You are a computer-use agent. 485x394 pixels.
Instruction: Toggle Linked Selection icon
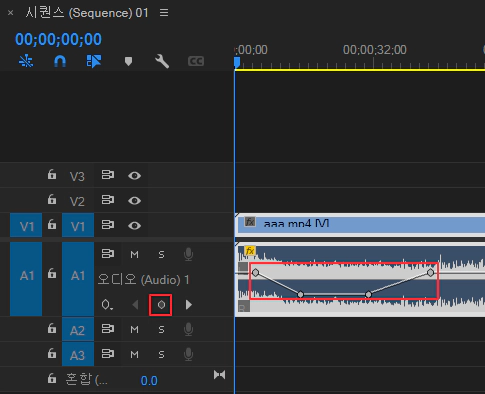(94, 61)
